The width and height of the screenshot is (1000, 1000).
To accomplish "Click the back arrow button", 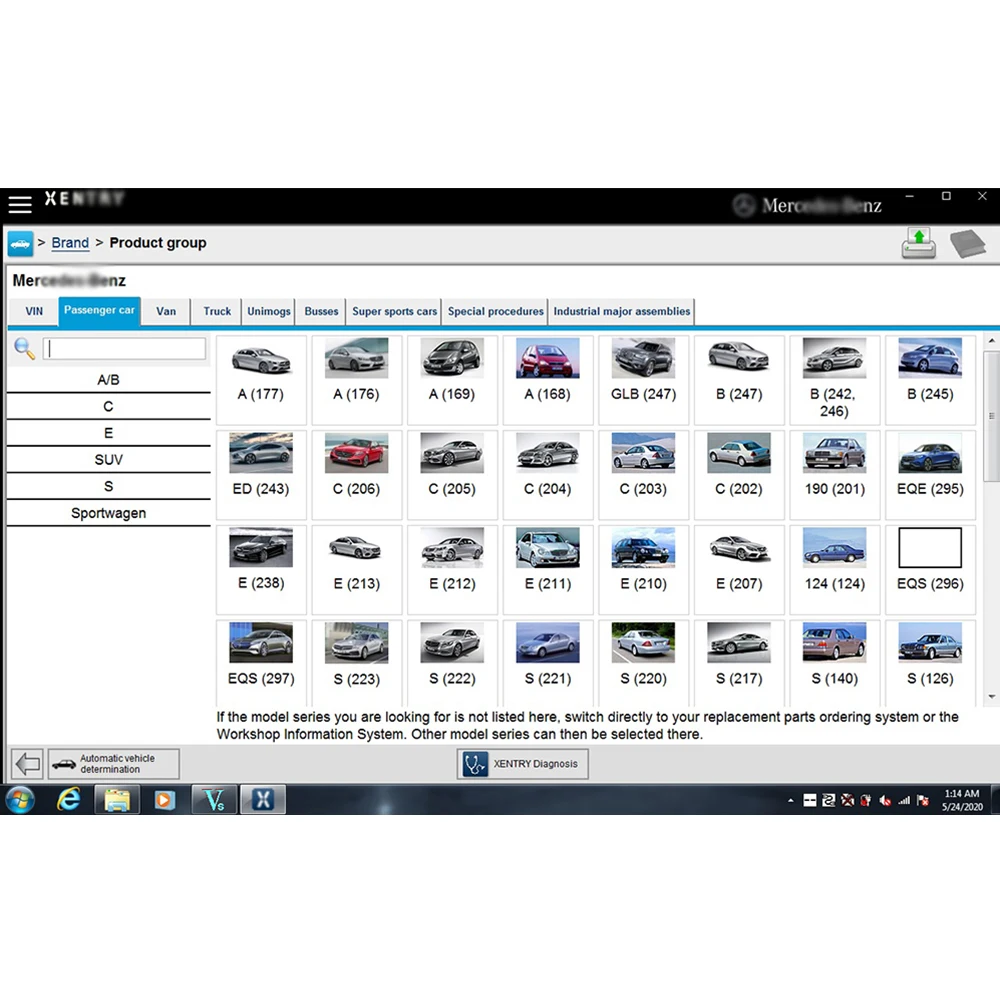I will [27, 763].
